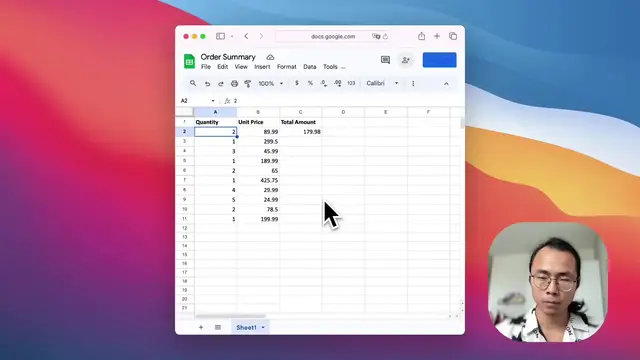Select column C header
Viewport: 640px width, 360px height.
(300, 112)
